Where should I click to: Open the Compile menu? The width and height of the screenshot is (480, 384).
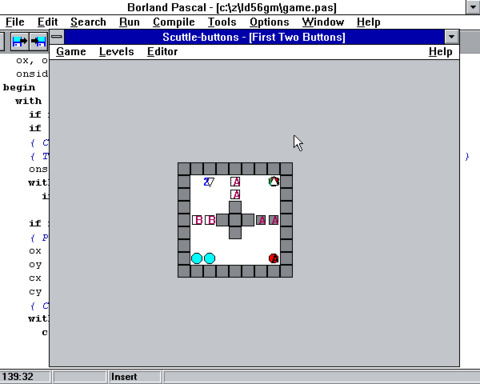click(x=174, y=22)
